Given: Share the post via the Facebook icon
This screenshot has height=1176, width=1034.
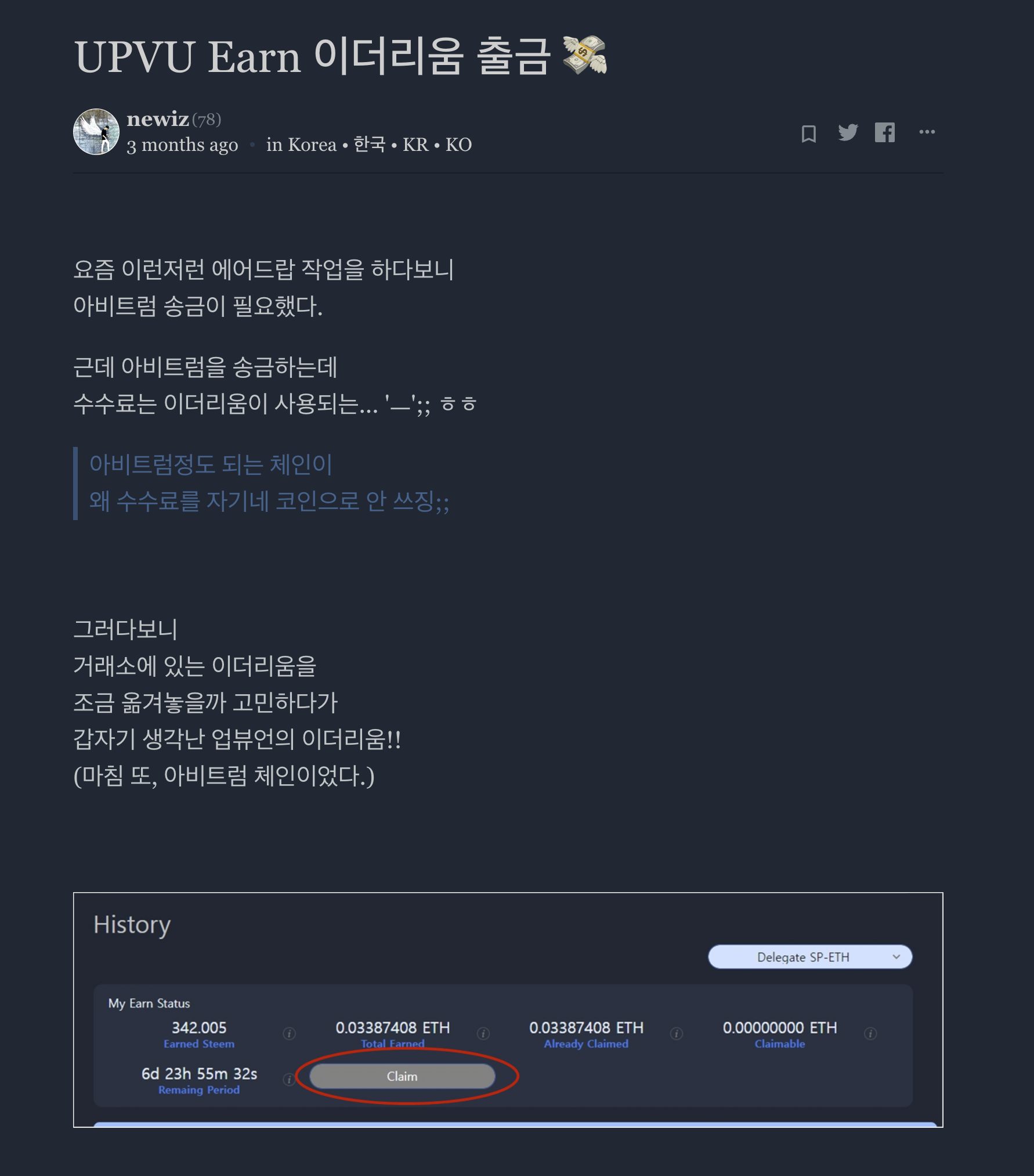Looking at the screenshot, I should [x=885, y=132].
